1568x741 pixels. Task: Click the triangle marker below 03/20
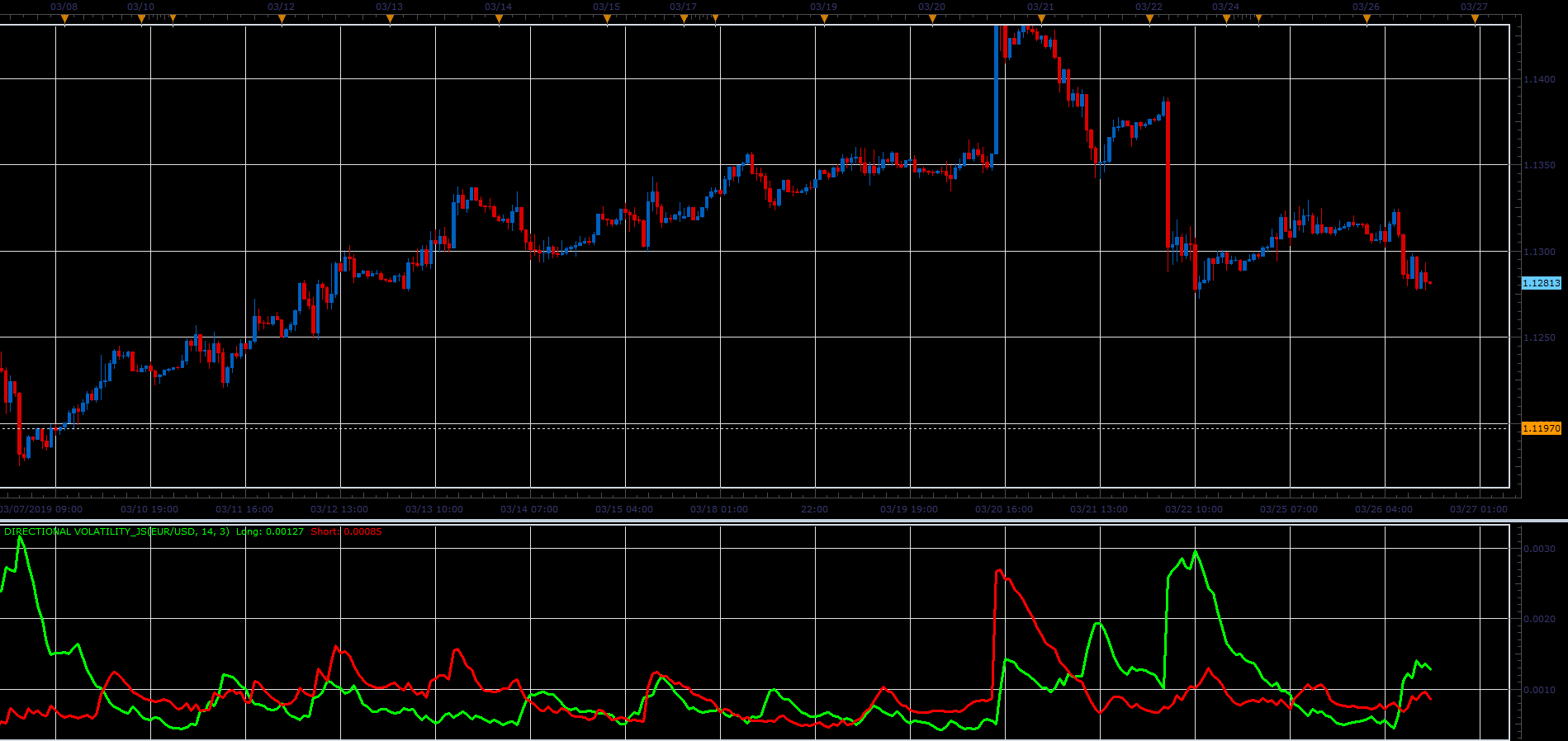(x=932, y=17)
